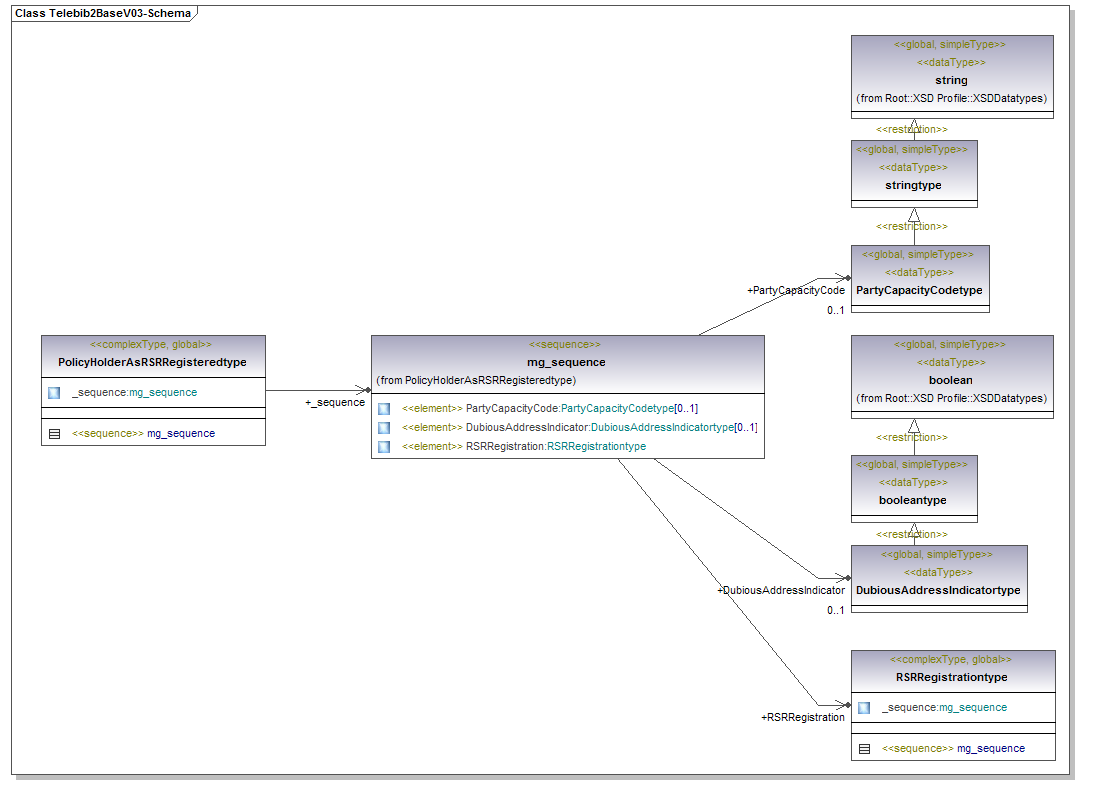Viewport: 1096px width, 795px height.
Task: Select the +RSRRegistration association label
Action: [803, 717]
